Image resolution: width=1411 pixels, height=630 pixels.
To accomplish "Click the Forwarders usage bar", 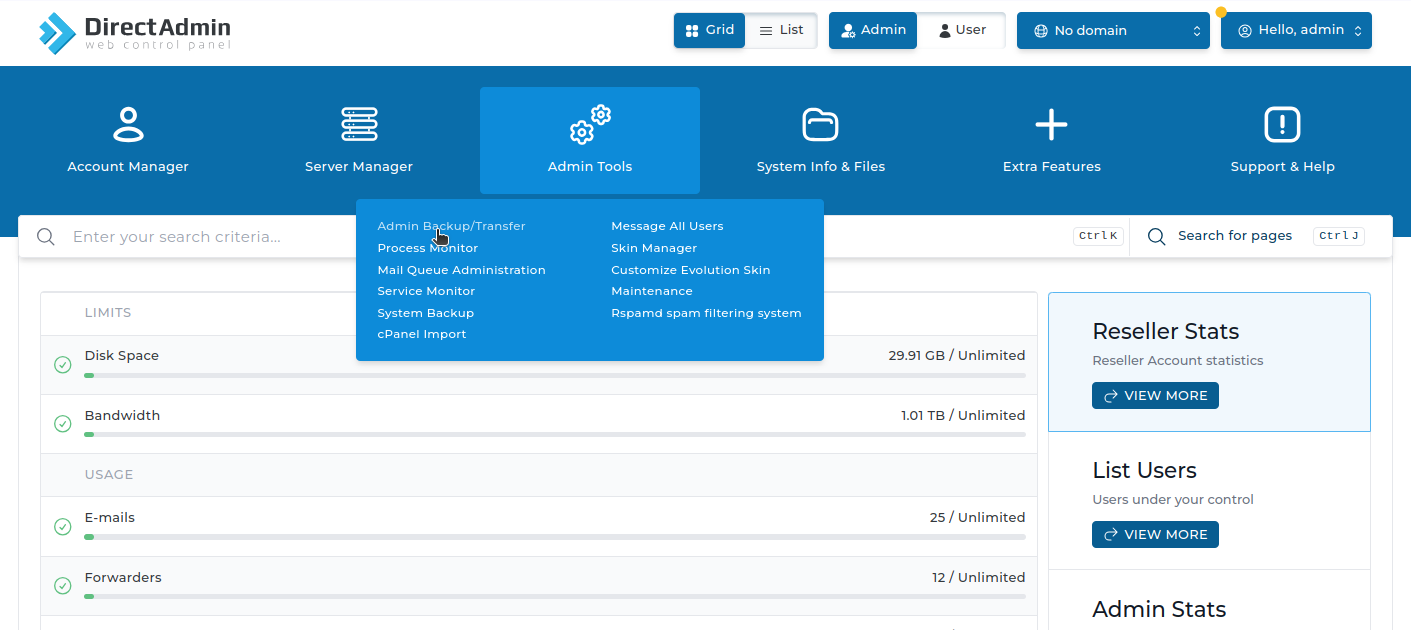I will coord(555,597).
